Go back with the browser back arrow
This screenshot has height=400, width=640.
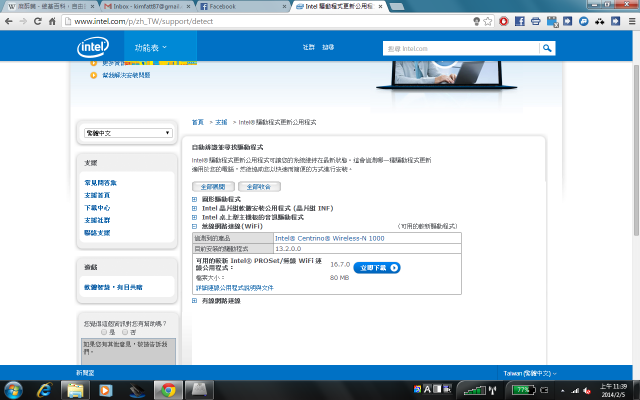pyautogui.click(x=9, y=21)
